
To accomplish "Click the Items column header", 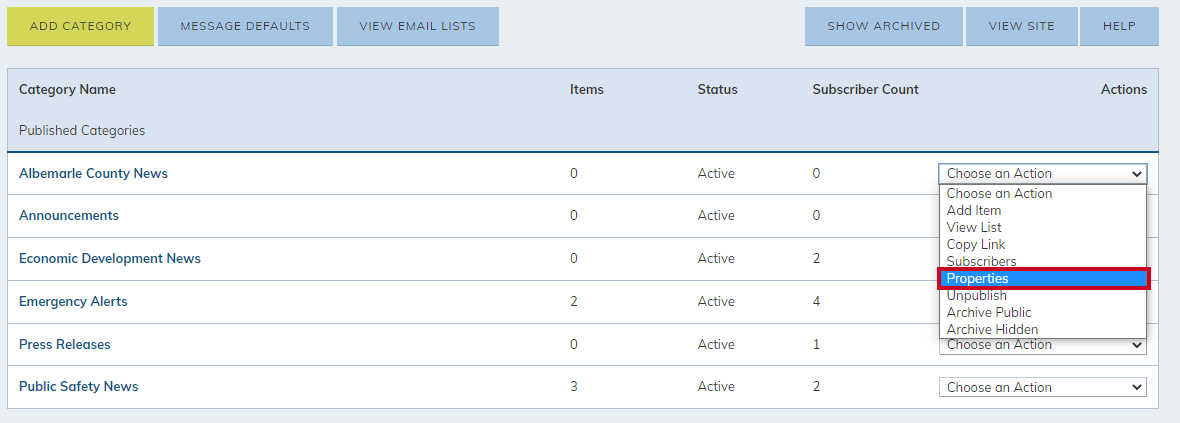I will pyautogui.click(x=587, y=90).
